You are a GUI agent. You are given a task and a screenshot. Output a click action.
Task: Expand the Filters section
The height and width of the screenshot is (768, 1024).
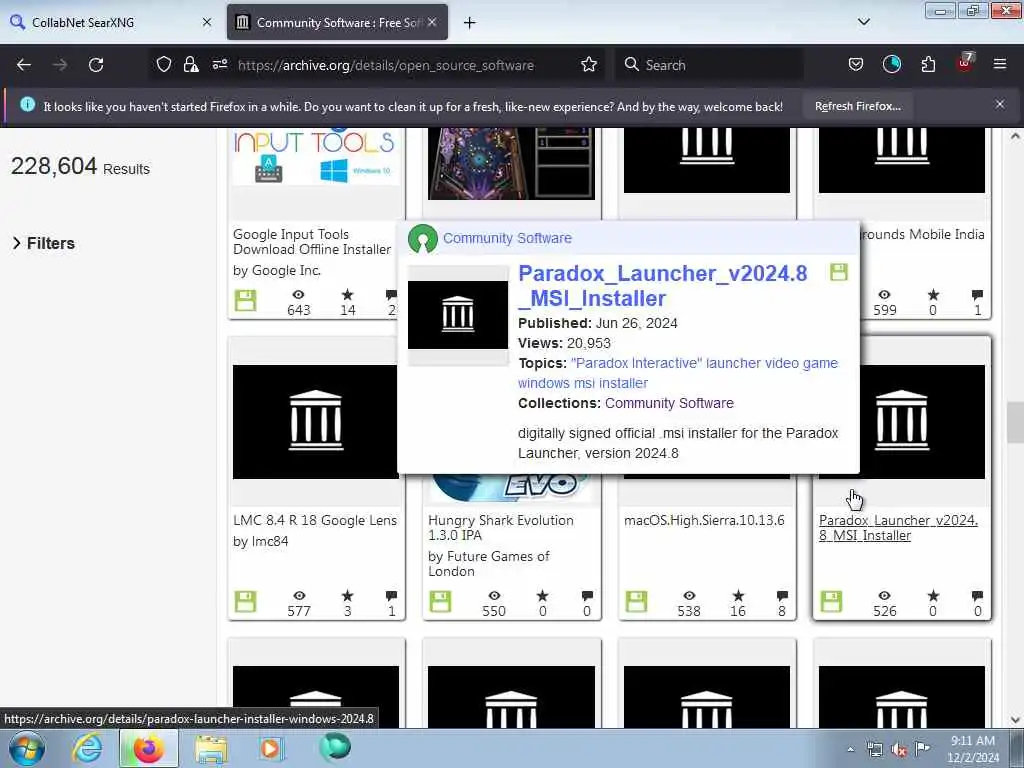point(44,243)
